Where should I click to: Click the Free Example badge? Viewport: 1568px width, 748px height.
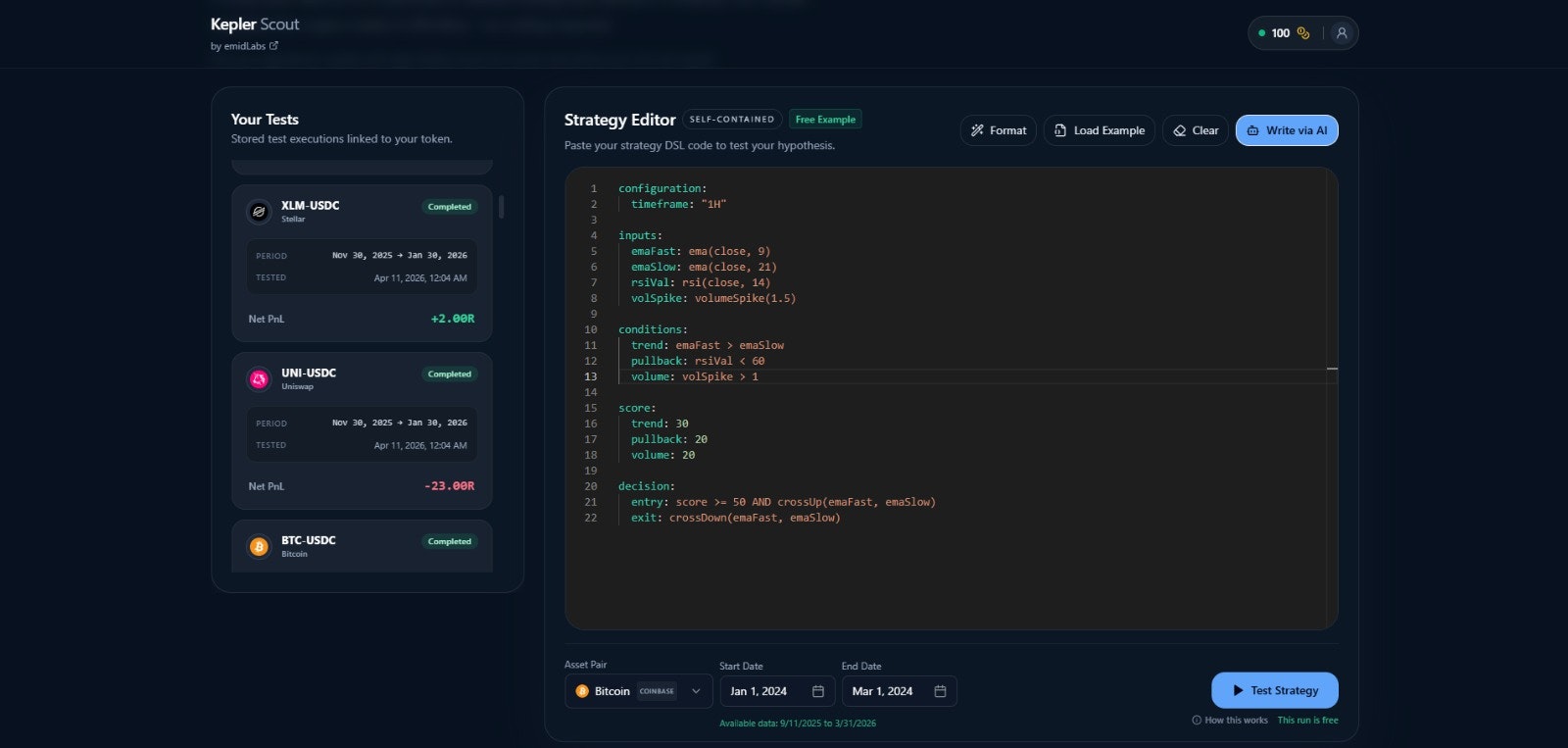[825, 120]
